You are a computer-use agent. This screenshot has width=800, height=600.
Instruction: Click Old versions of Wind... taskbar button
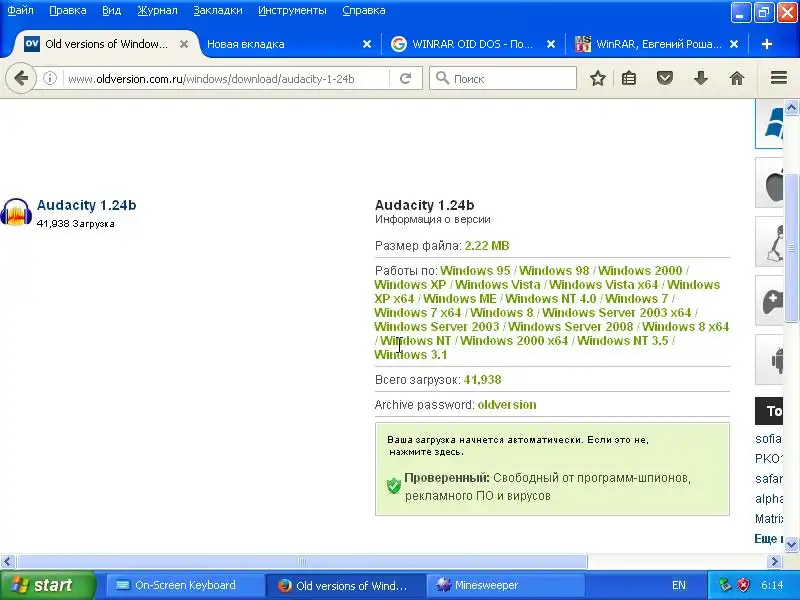pyautogui.click(x=345, y=585)
